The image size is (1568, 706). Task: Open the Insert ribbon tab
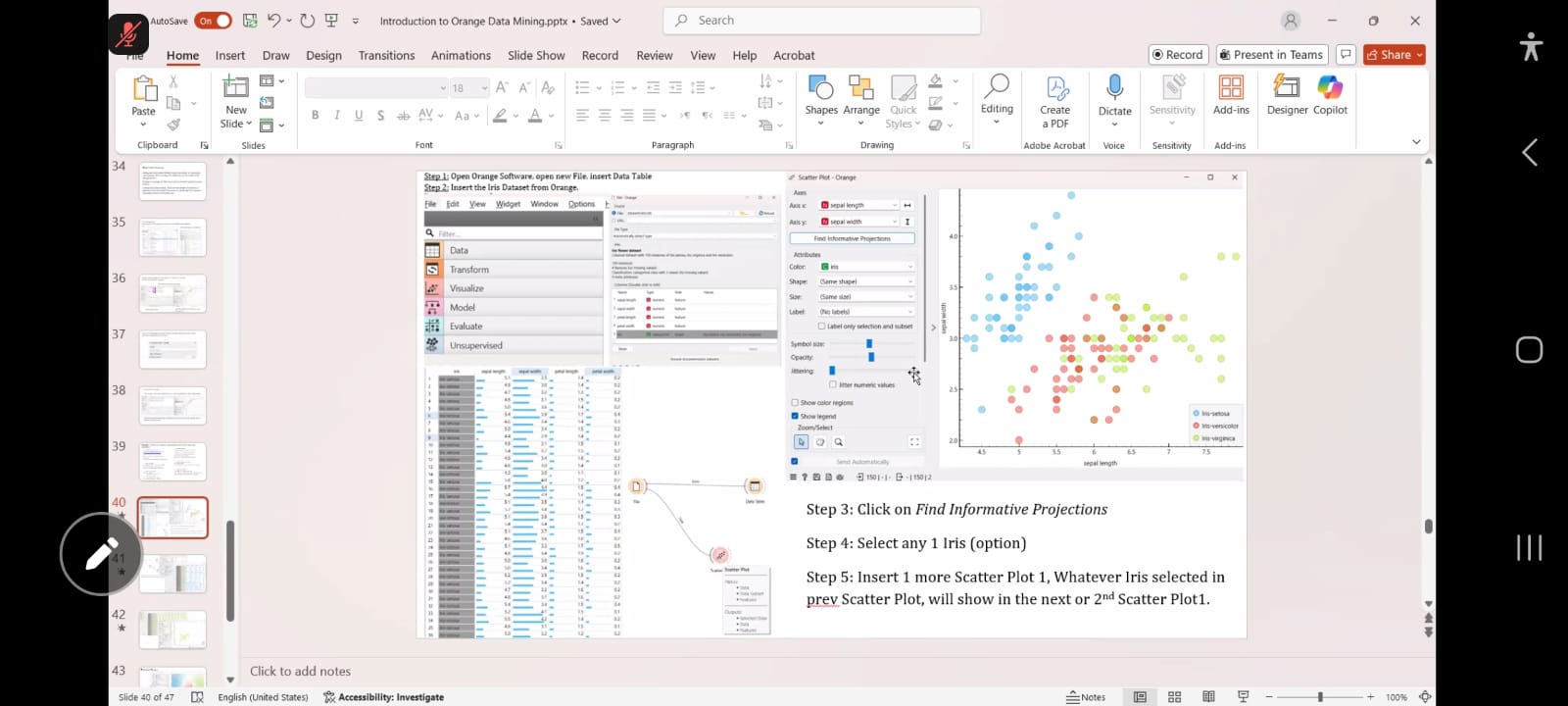coord(230,56)
